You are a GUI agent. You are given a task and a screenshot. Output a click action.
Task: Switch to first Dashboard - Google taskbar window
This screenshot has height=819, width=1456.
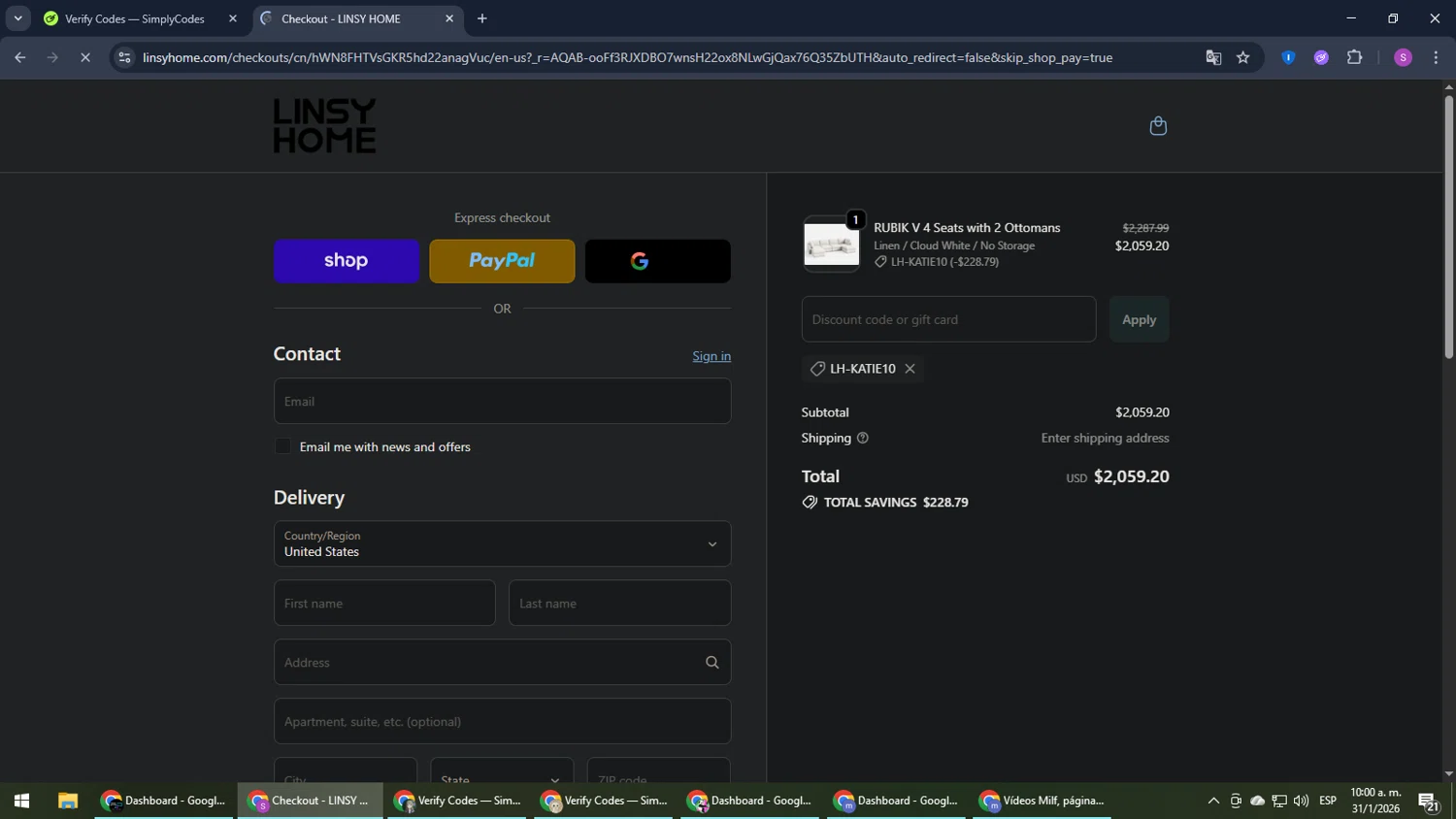point(164,802)
